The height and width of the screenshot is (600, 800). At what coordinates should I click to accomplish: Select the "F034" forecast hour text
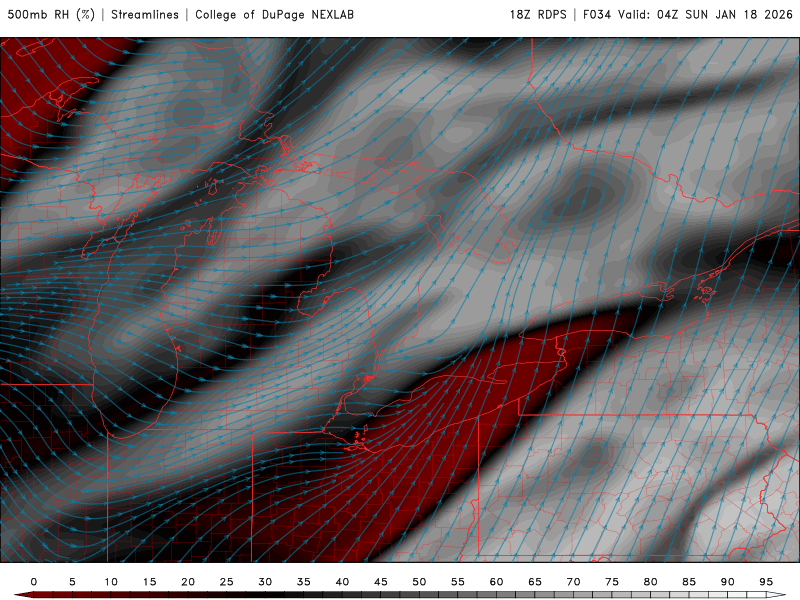click(x=596, y=14)
